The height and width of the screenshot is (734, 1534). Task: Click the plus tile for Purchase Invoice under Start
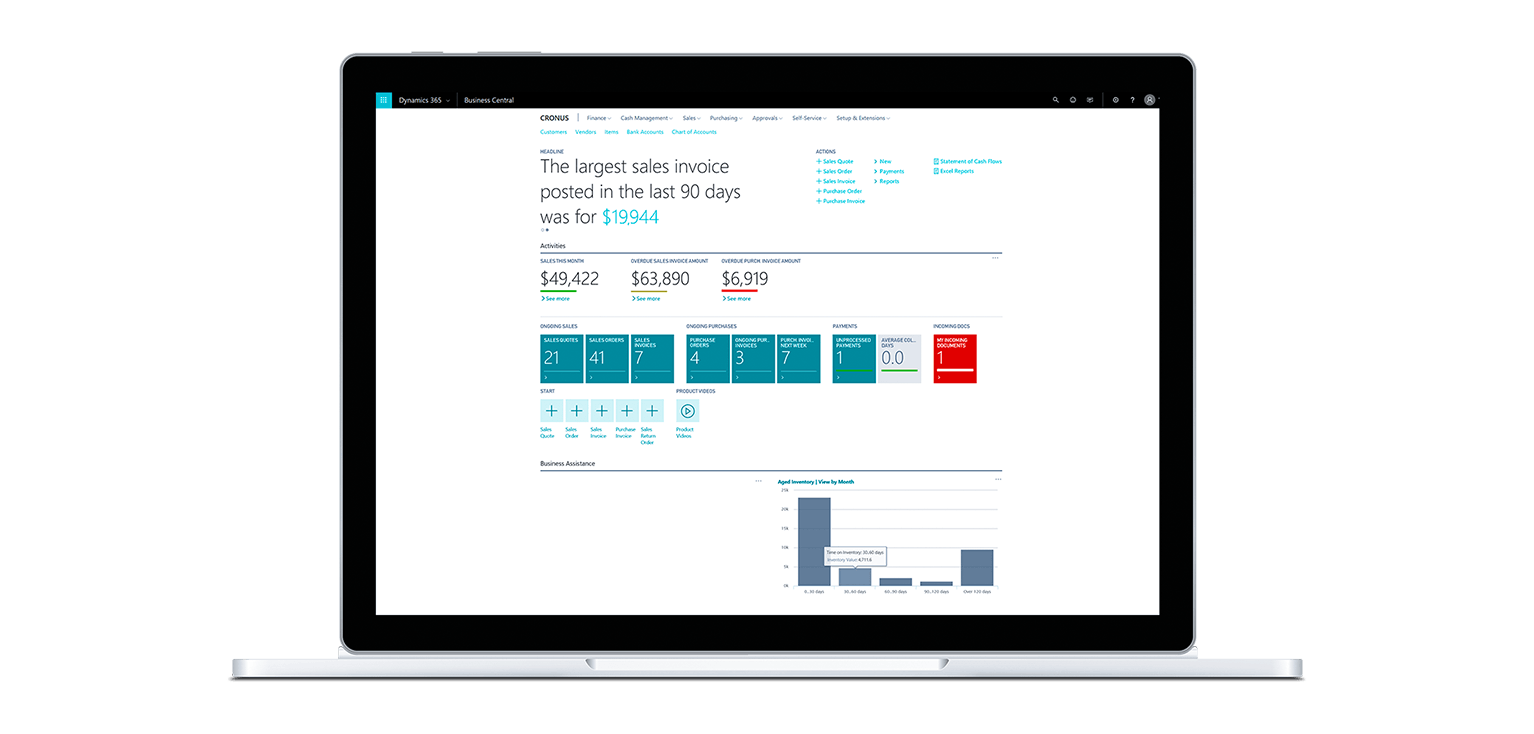[627, 411]
